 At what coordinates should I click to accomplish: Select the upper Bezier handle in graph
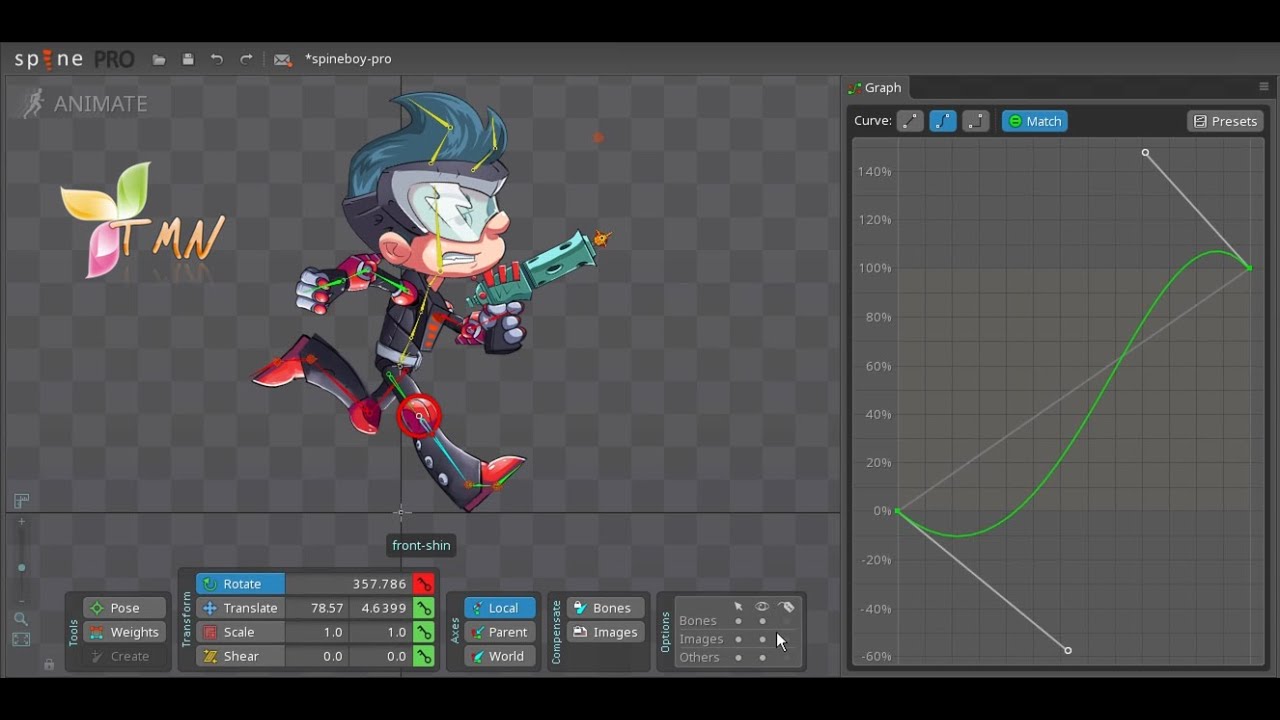pyautogui.click(x=1145, y=153)
